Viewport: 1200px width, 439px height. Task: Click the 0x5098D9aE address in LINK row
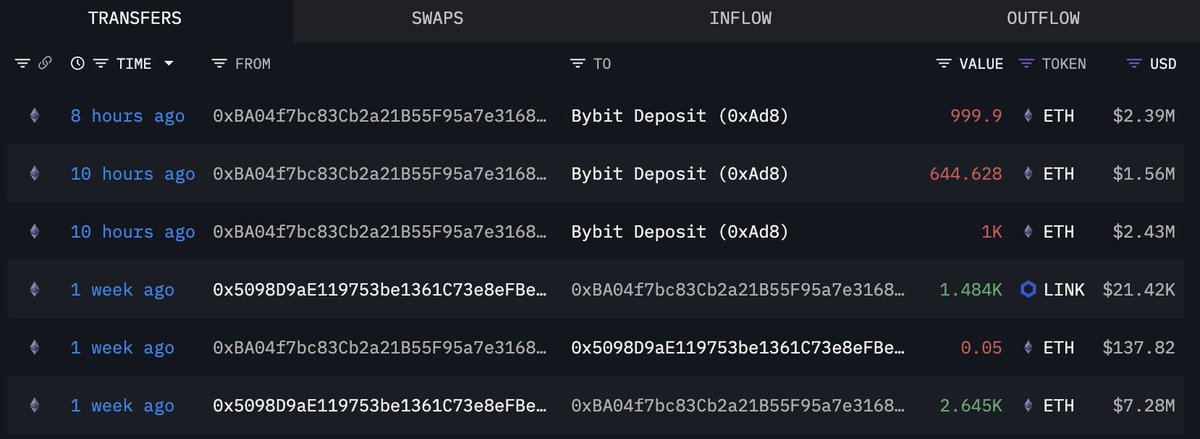point(380,290)
